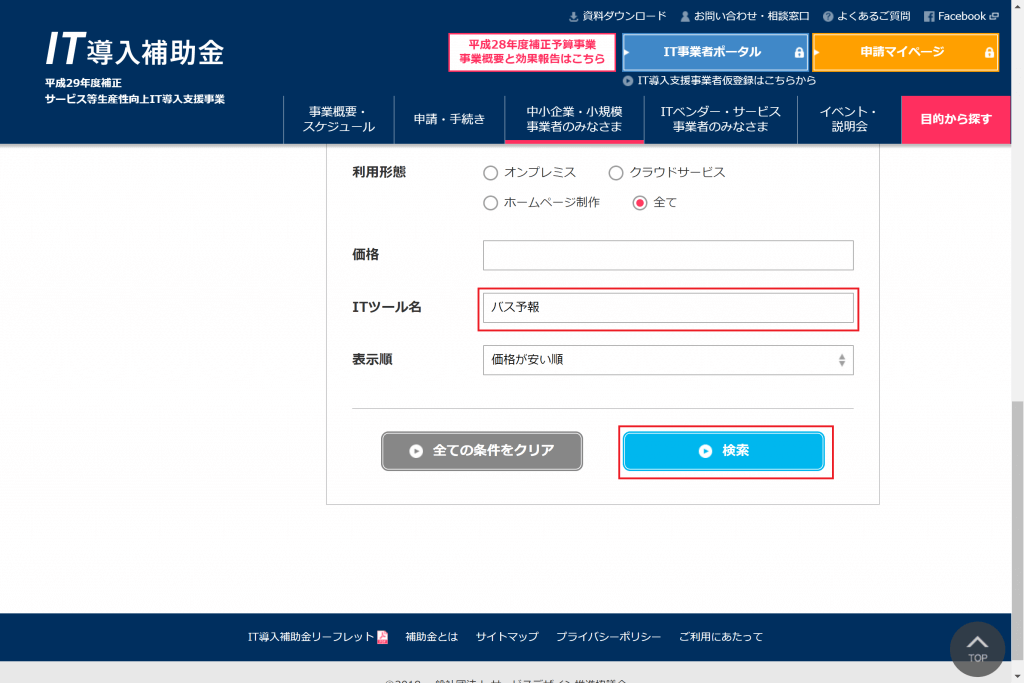
Task: Open the ITベンダー・サービス事業者のみなさま menu
Action: pyautogui.click(x=721, y=119)
